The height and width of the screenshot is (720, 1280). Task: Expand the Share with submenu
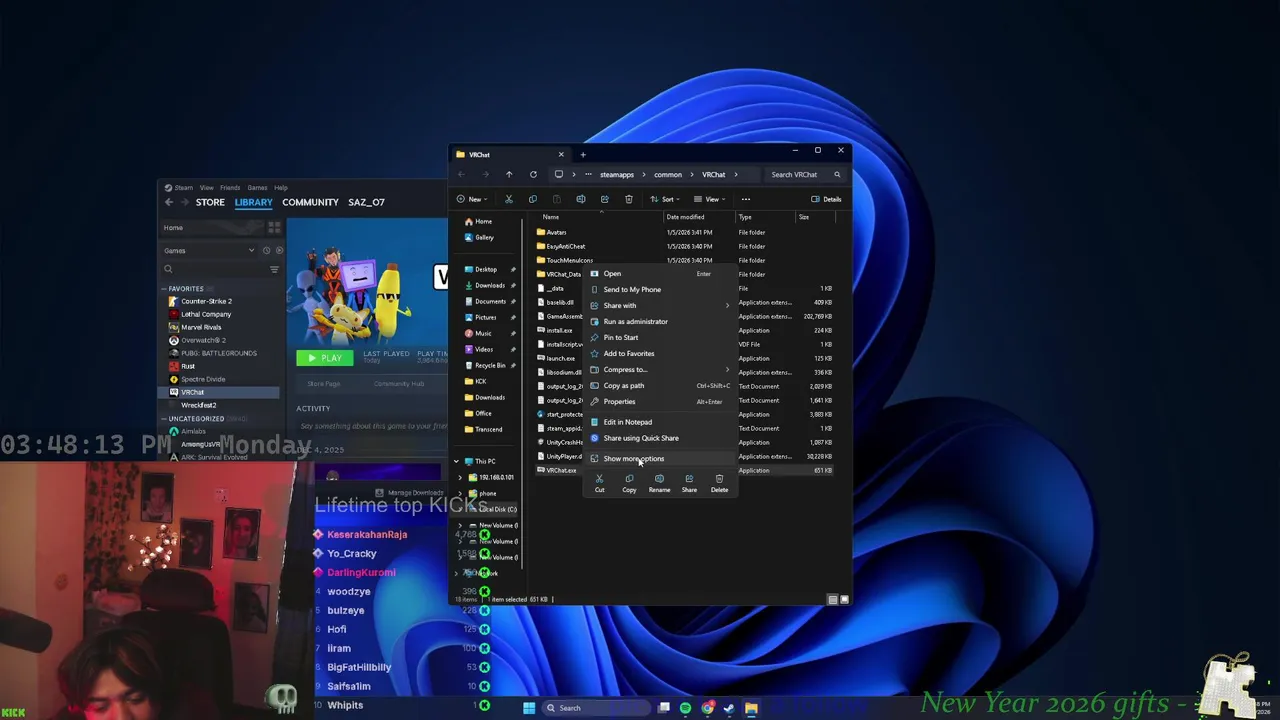(660, 305)
